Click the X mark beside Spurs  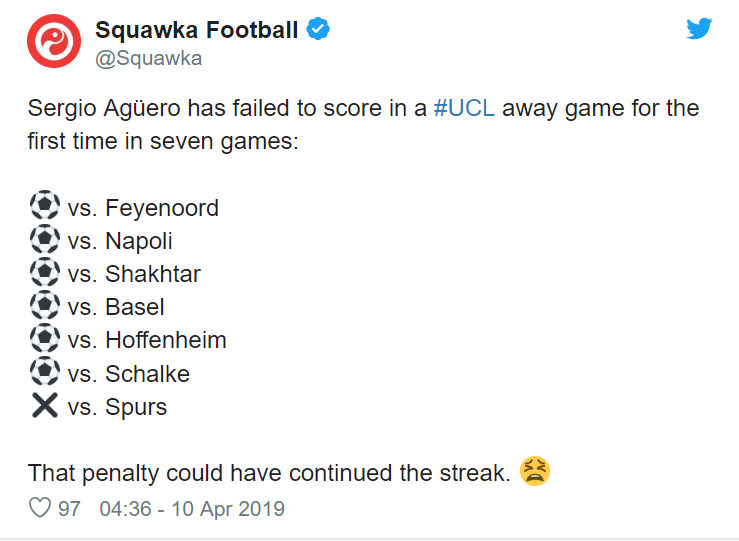[x=45, y=405]
